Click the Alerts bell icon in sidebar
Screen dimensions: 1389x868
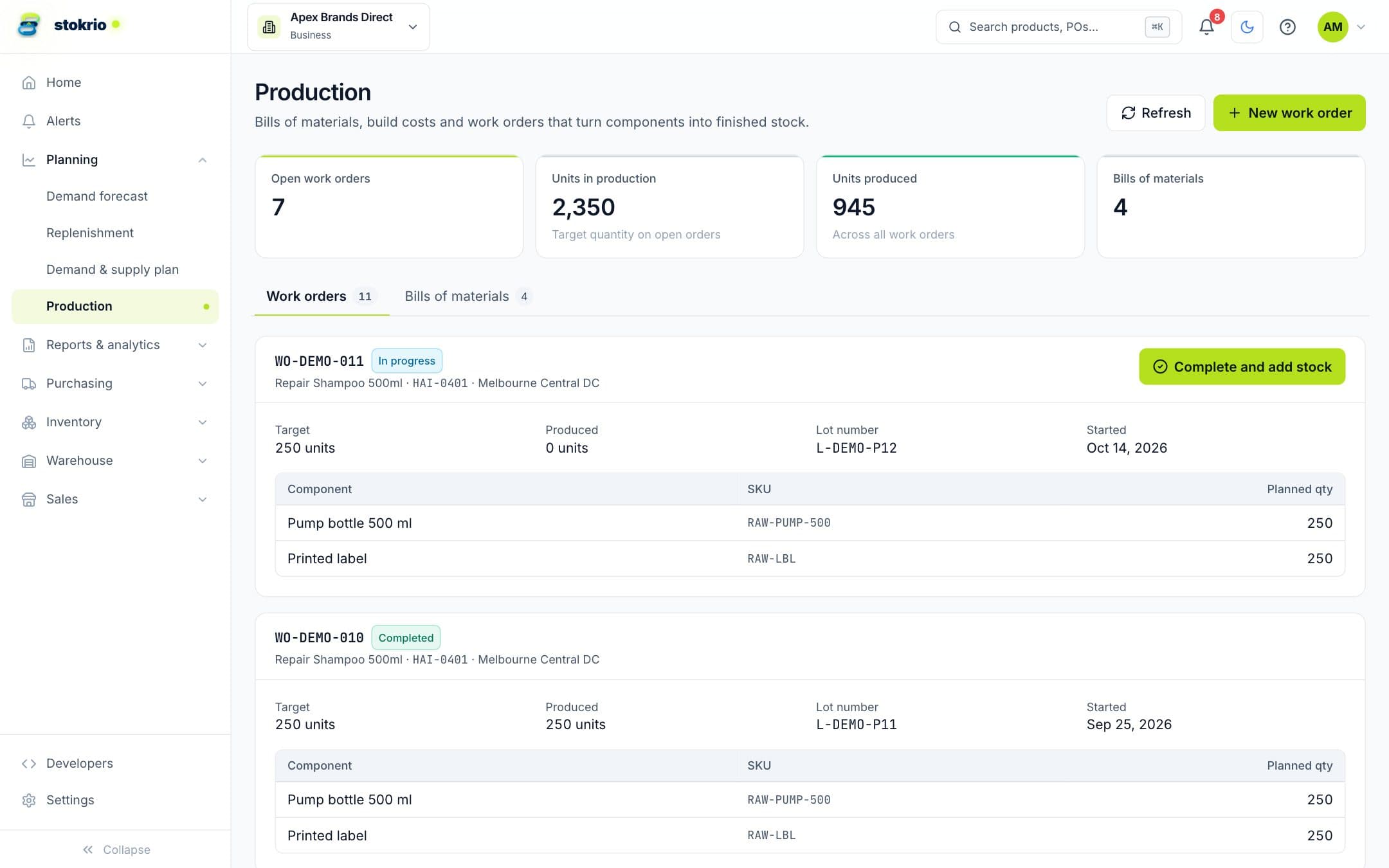(x=29, y=121)
